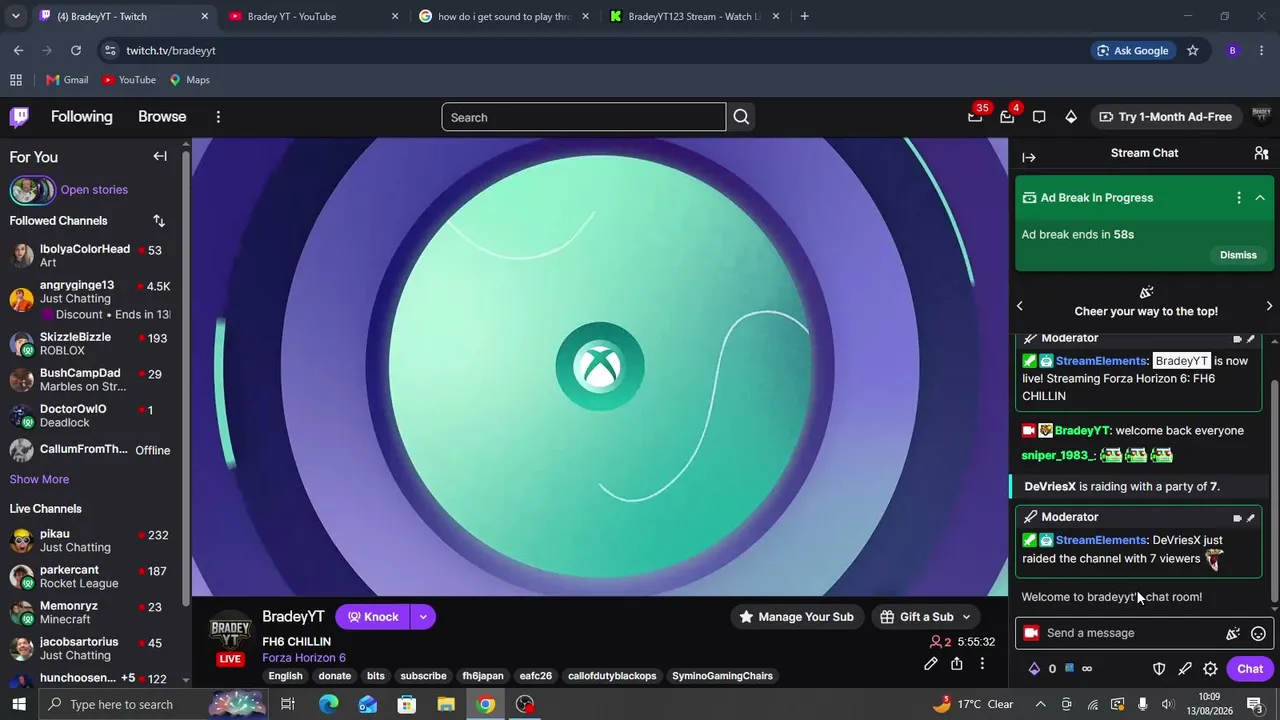This screenshot has width=1280, height=720.
Task: Click the bits balance diamond below chat
Action: (x=1034, y=669)
